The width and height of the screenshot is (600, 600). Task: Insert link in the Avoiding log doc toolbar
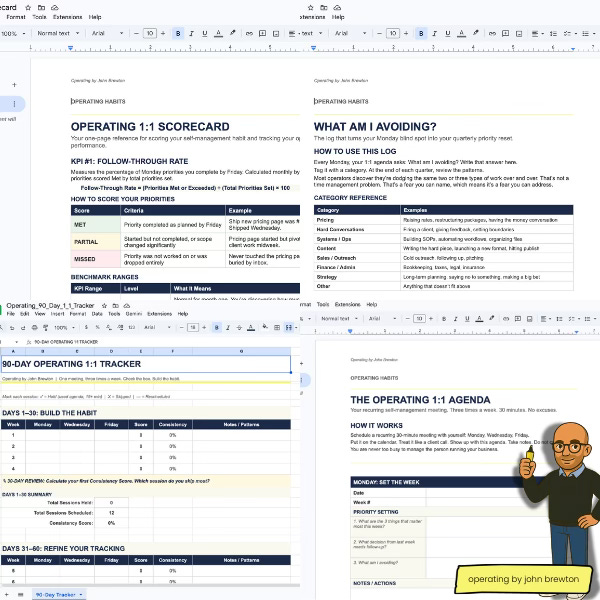pyautogui.click(x=492, y=34)
